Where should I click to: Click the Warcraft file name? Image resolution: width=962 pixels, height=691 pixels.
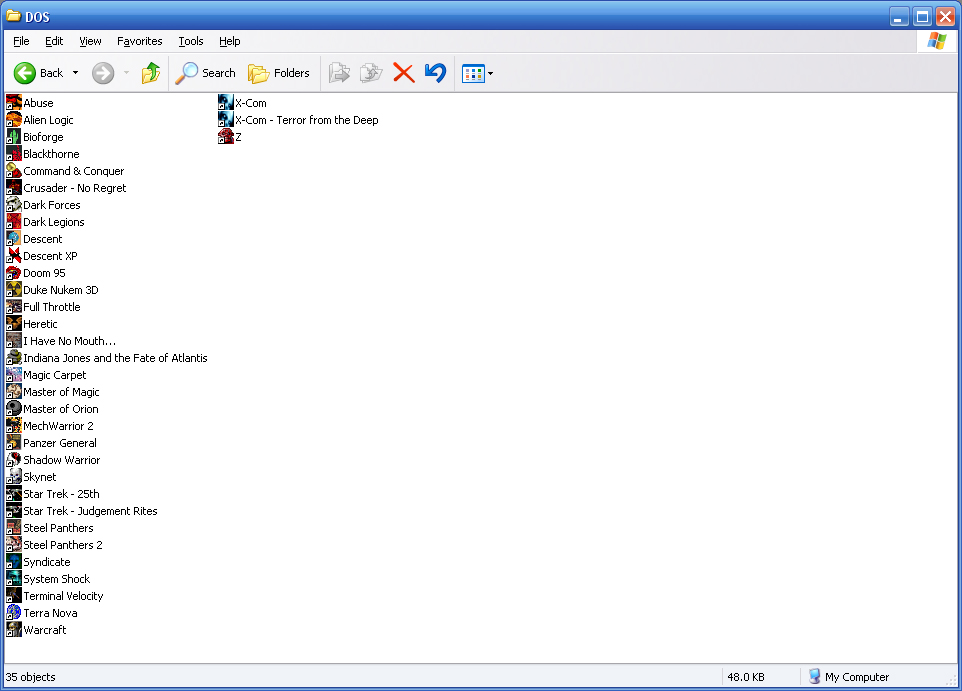(x=45, y=630)
